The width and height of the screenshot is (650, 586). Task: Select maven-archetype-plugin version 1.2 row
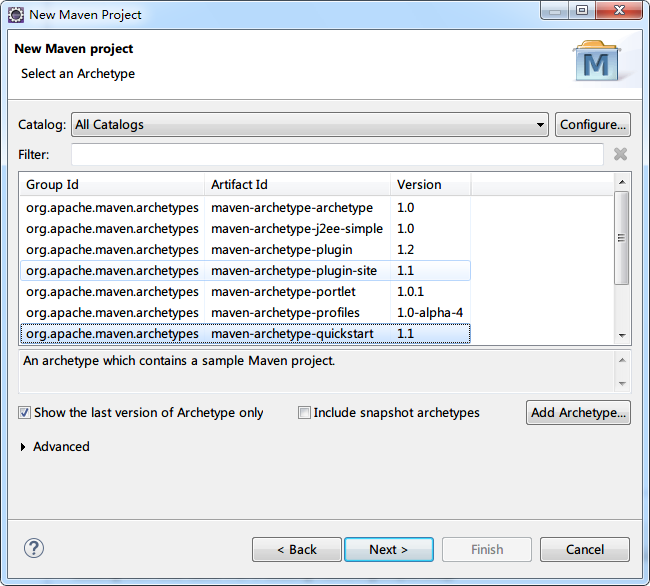[x=245, y=250]
